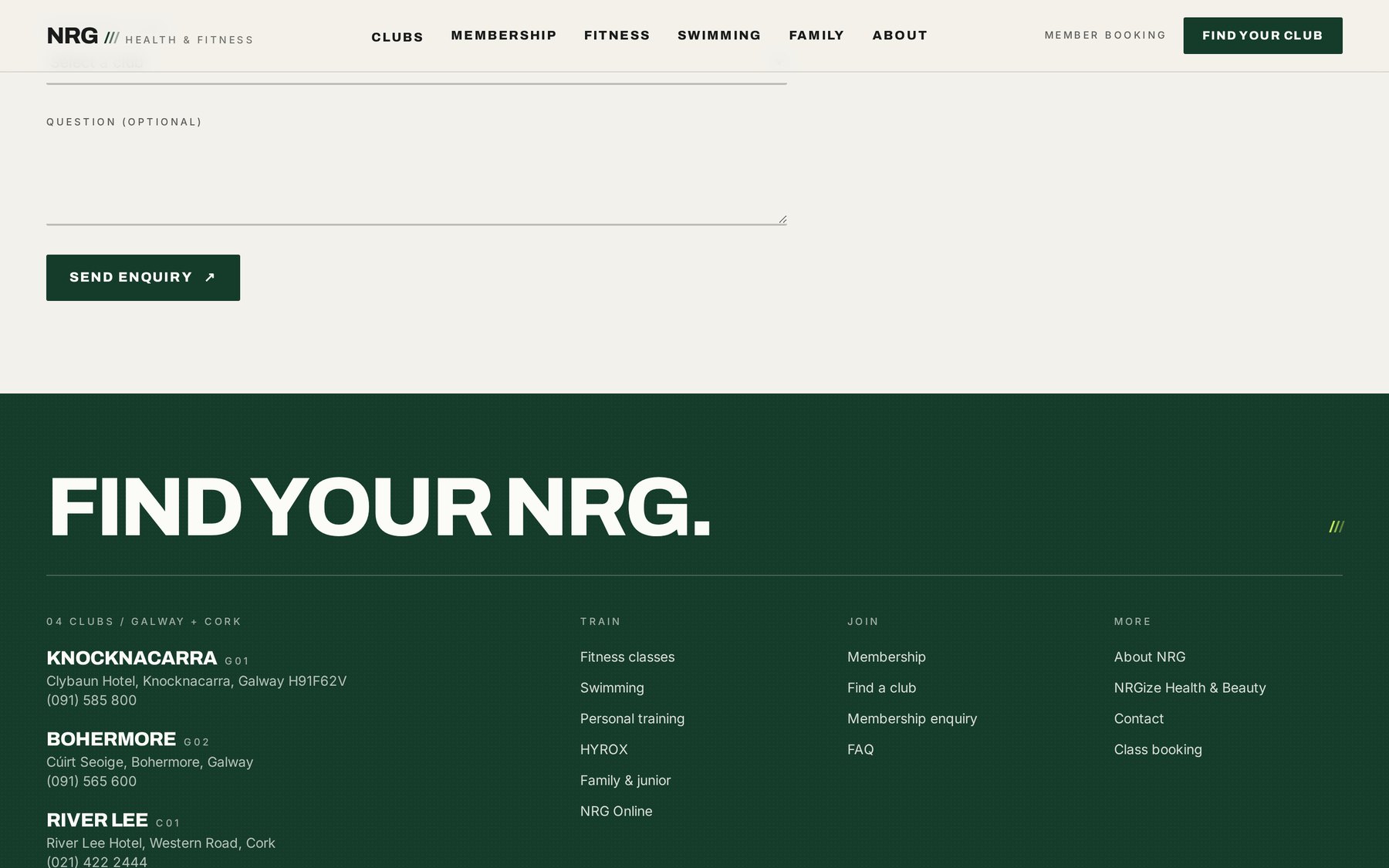
Task: Click the arrow icon on Send Enquiry
Action: tap(210, 278)
